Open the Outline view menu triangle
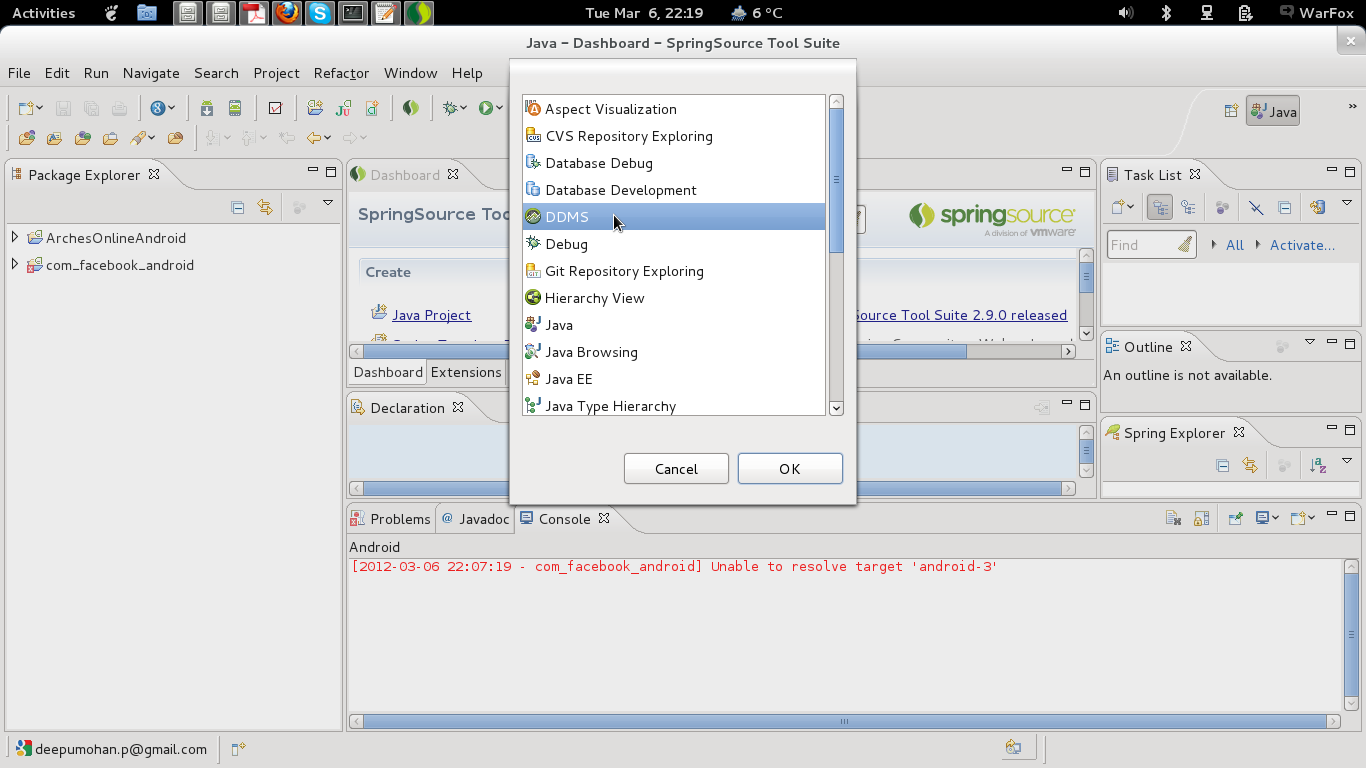 tap(1310, 342)
